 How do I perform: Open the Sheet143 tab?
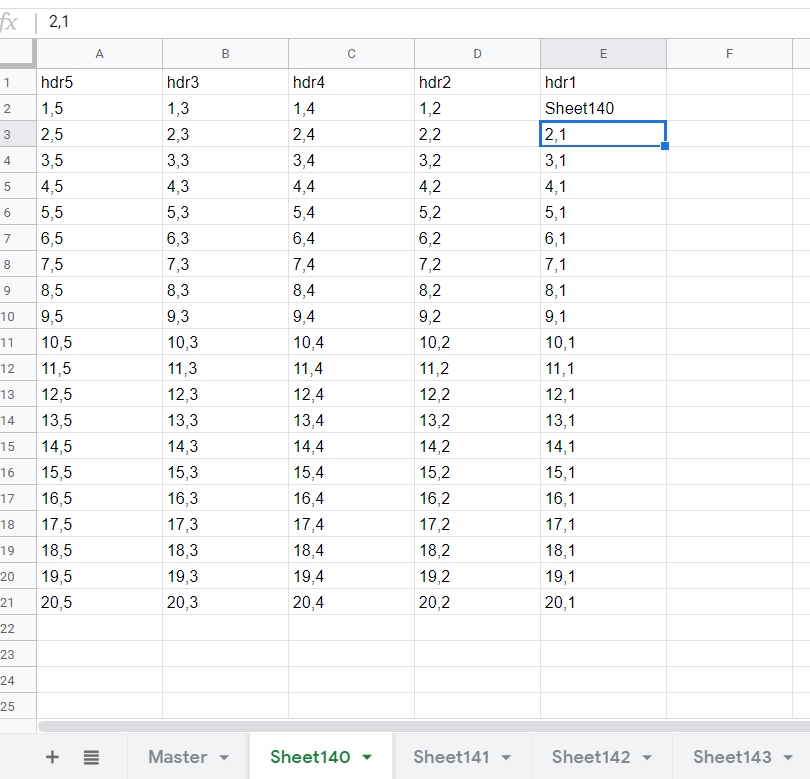(732, 757)
